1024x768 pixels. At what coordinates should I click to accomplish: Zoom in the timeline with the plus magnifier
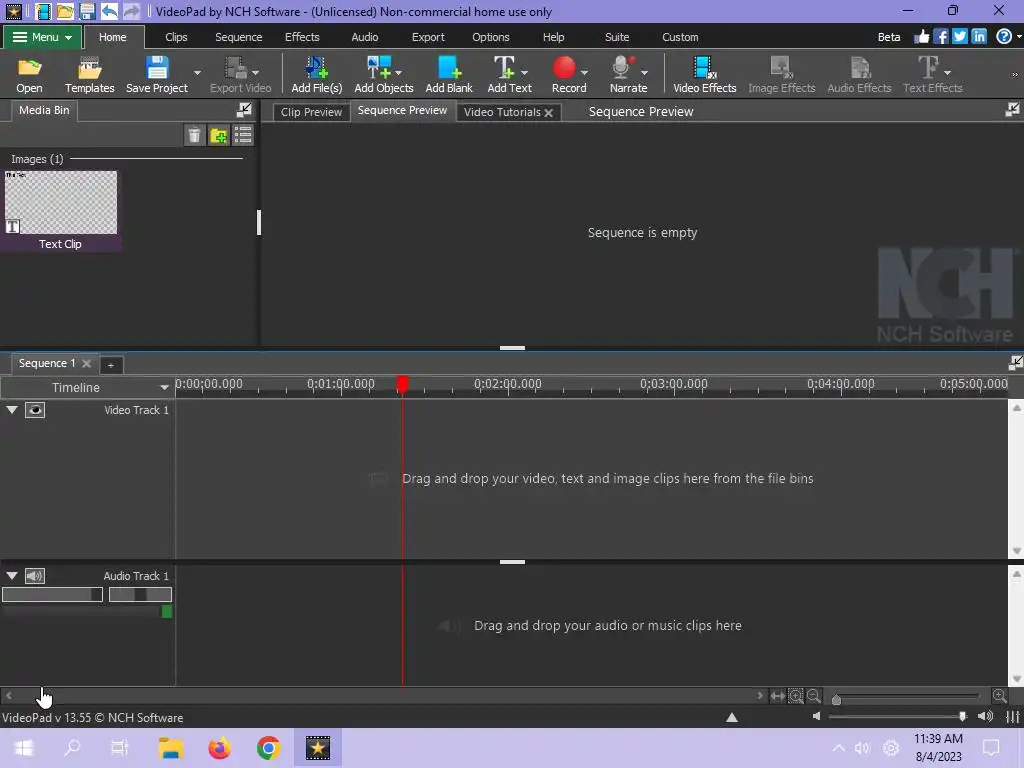click(x=999, y=696)
